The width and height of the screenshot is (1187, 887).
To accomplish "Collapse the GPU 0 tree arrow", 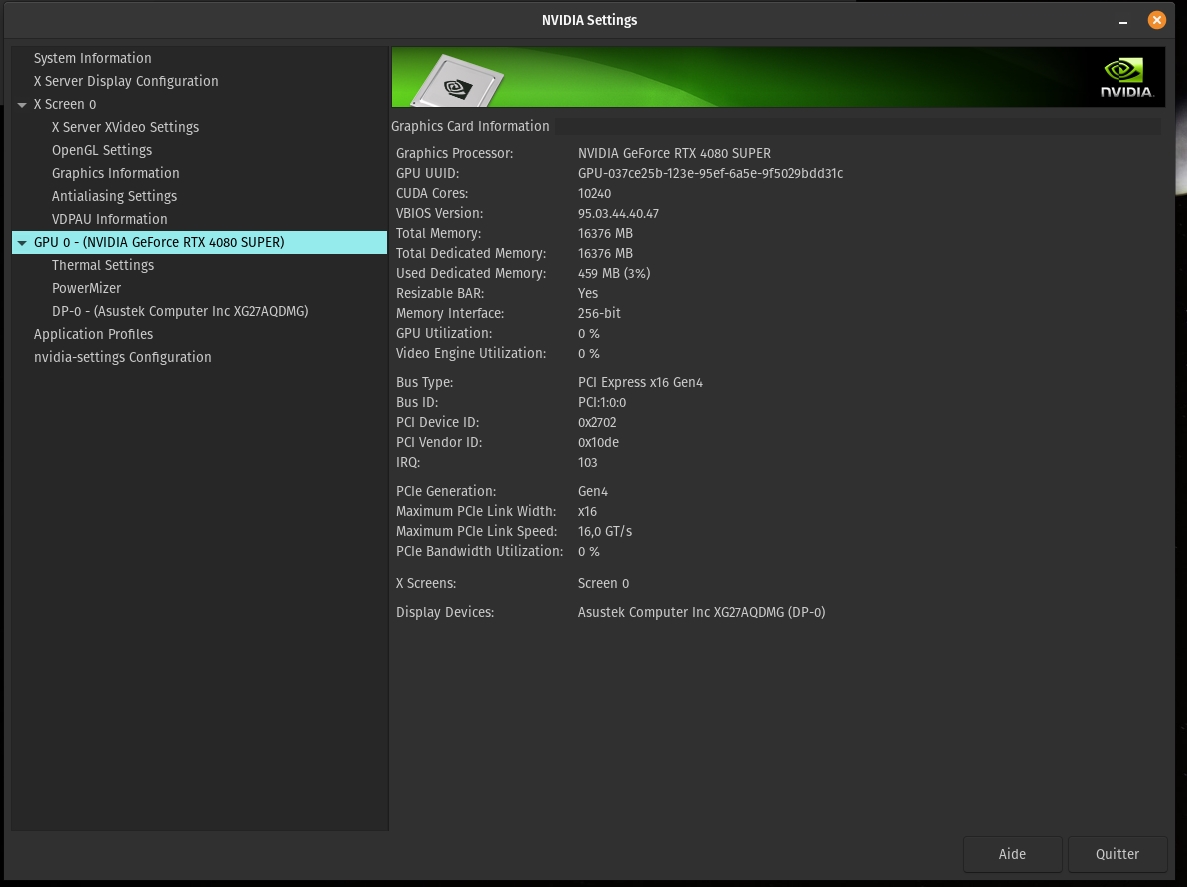I will click(x=22, y=243).
